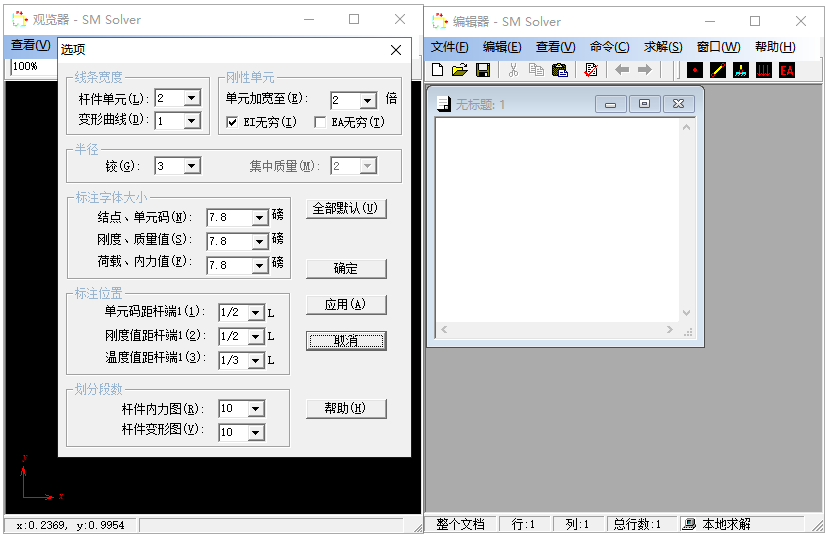Click the Viewer window SM Solver app icon
This screenshot has height=537, width=828.
pos(20,19)
